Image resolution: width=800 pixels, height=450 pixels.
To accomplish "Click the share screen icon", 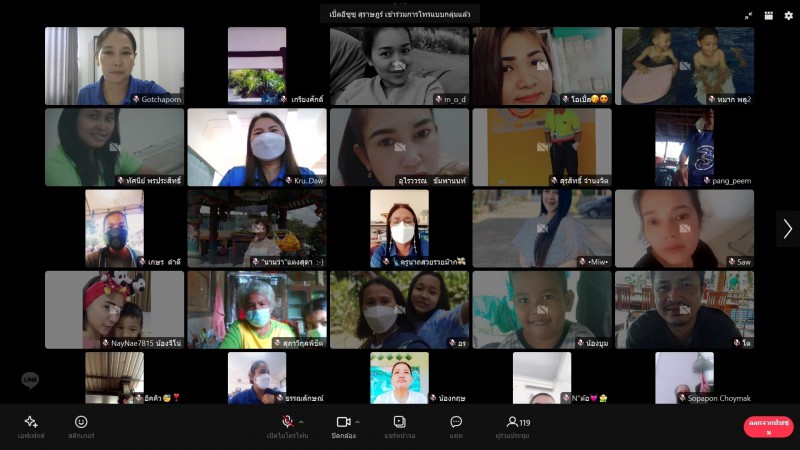I will tap(400, 422).
